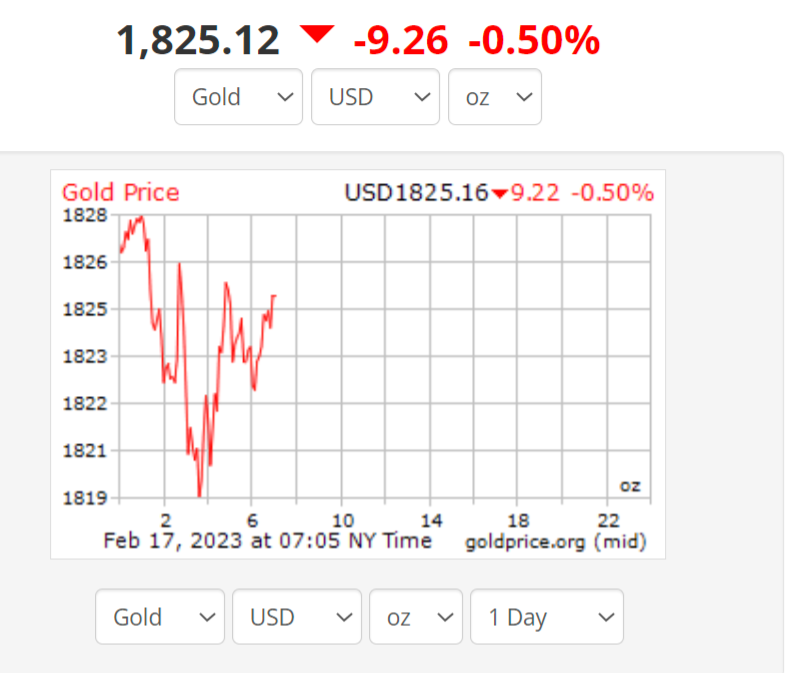This screenshot has height=673, width=787.
Task: Click the USD1825.16 value in chart header
Action: tap(416, 192)
